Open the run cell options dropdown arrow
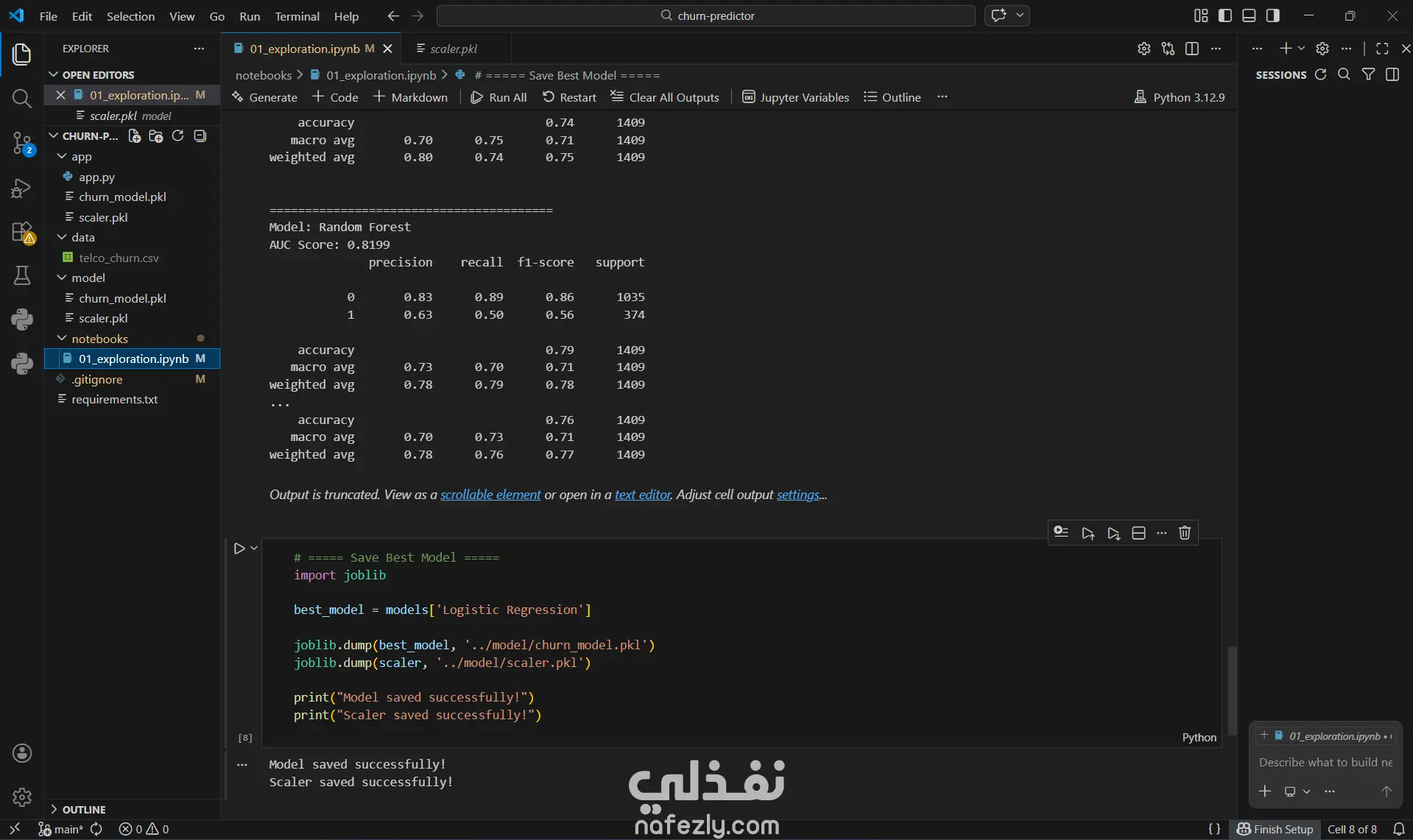 coord(254,548)
